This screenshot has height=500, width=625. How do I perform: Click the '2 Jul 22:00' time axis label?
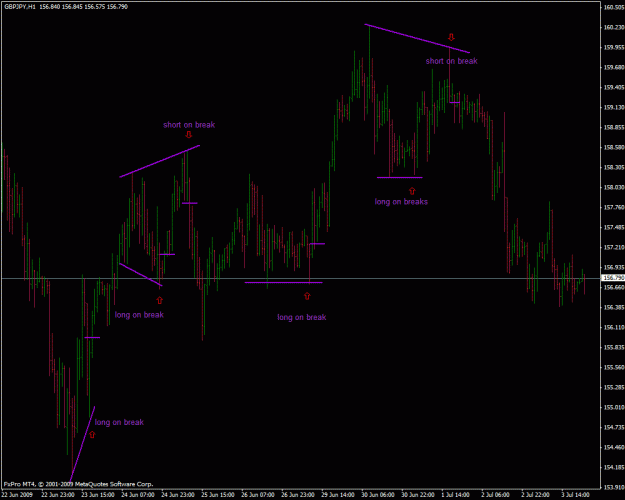tap(536, 495)
